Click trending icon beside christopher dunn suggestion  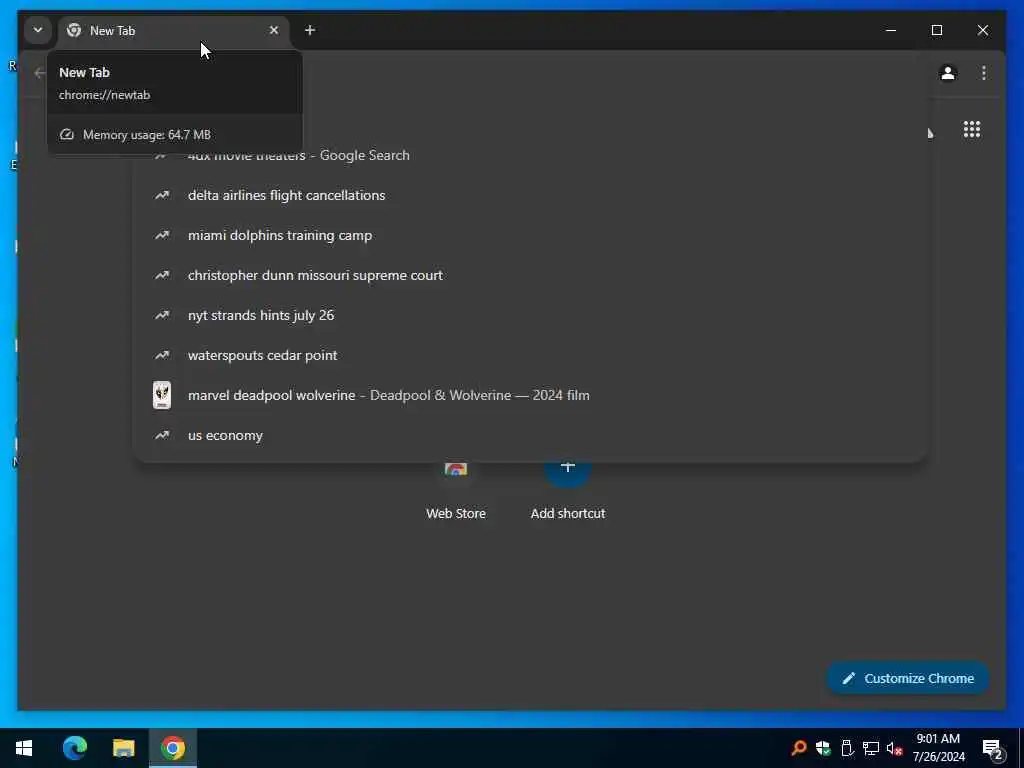pos(161,275)
